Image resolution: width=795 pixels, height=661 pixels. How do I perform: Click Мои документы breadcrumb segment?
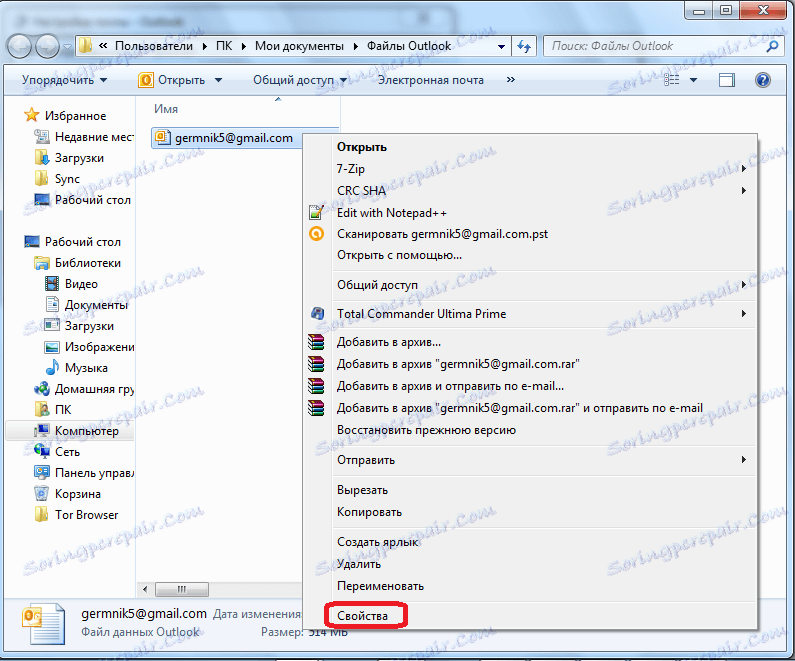tap(299, 46)
